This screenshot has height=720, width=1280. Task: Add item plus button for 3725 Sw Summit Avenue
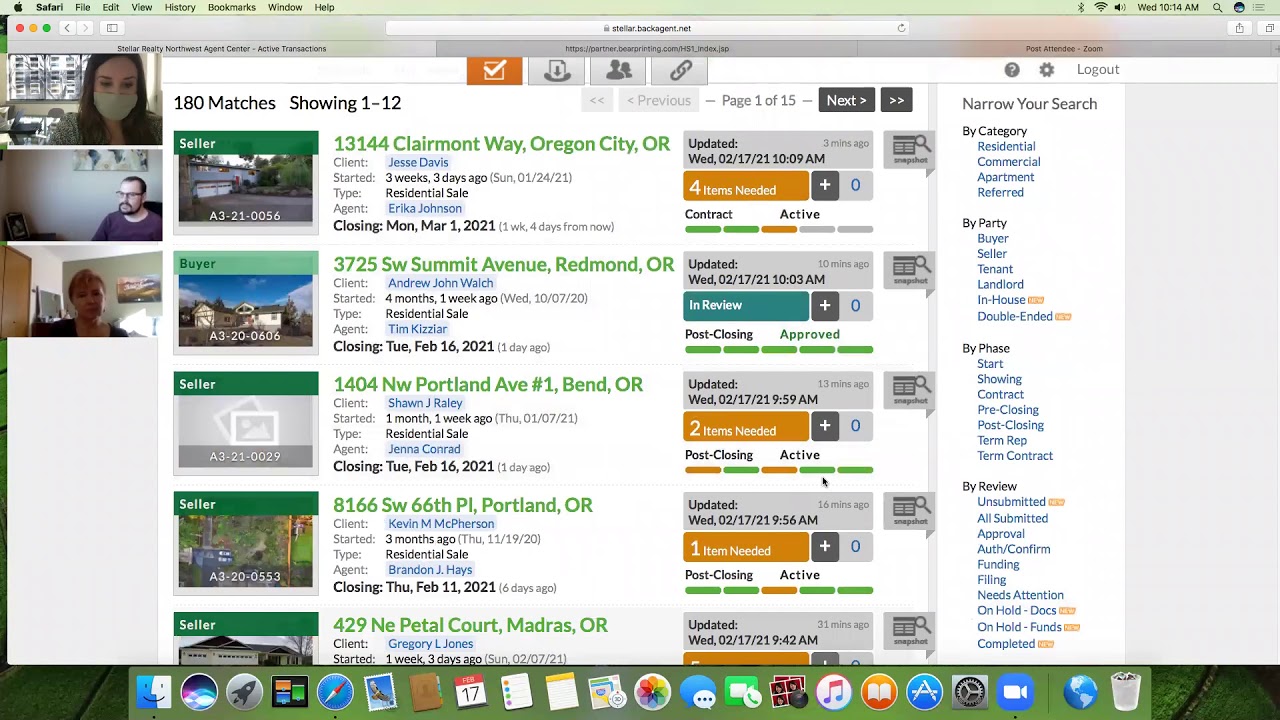pos(824,305)
